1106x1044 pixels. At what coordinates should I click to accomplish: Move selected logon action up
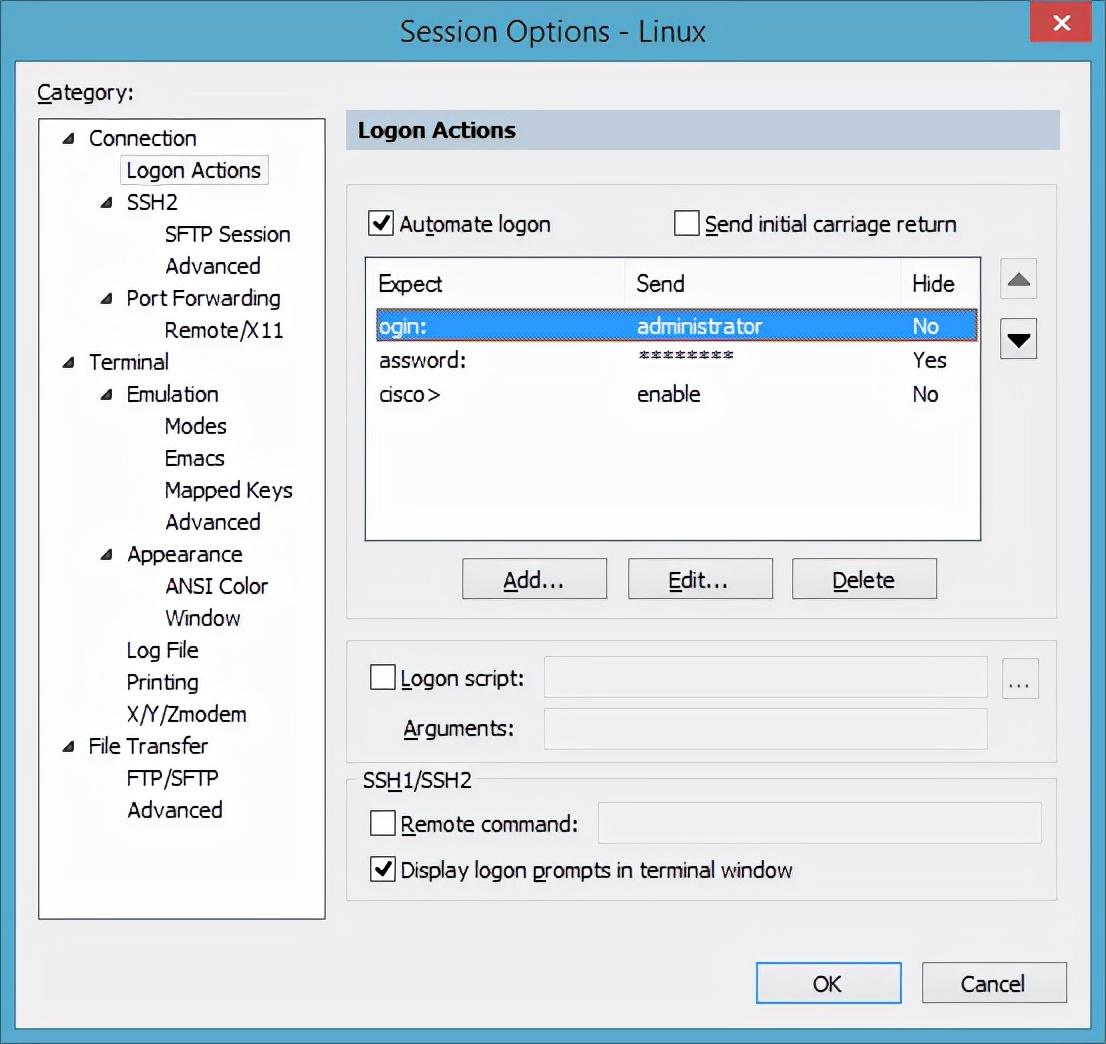click(1018, 279)
